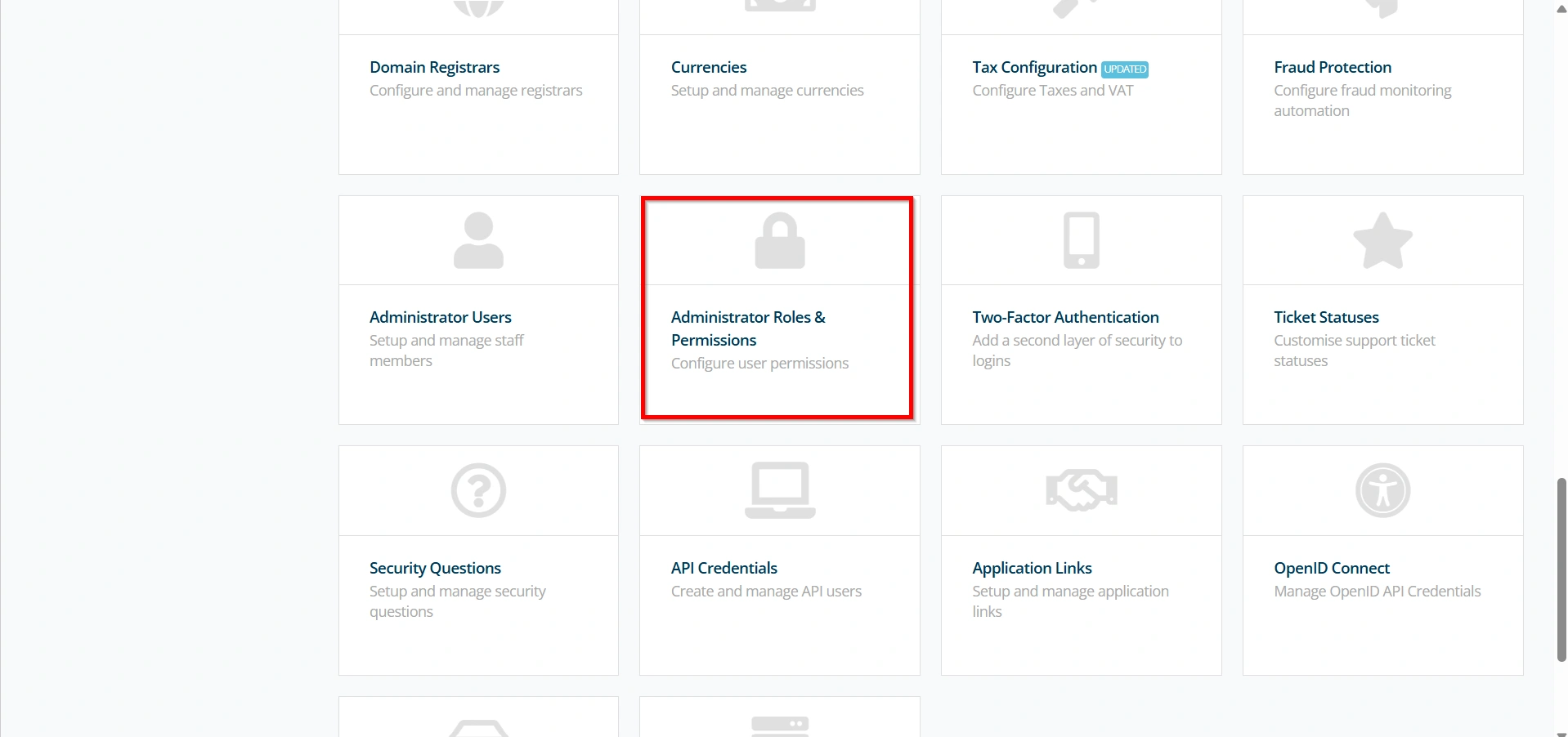Open Administrator Roles & Permissions
Screen dimensions: 1568x737
pyautogui.click(x=748, y=328)
